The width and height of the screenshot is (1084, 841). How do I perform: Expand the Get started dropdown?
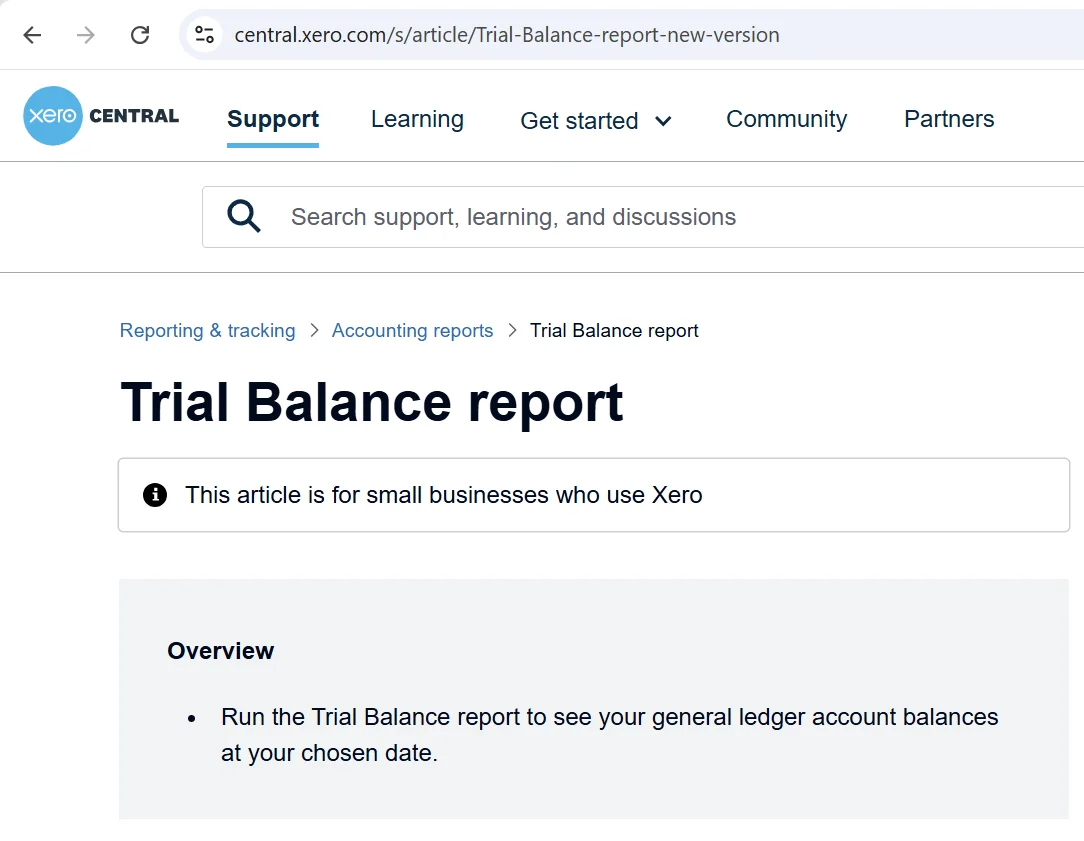[x=595, y=121]
